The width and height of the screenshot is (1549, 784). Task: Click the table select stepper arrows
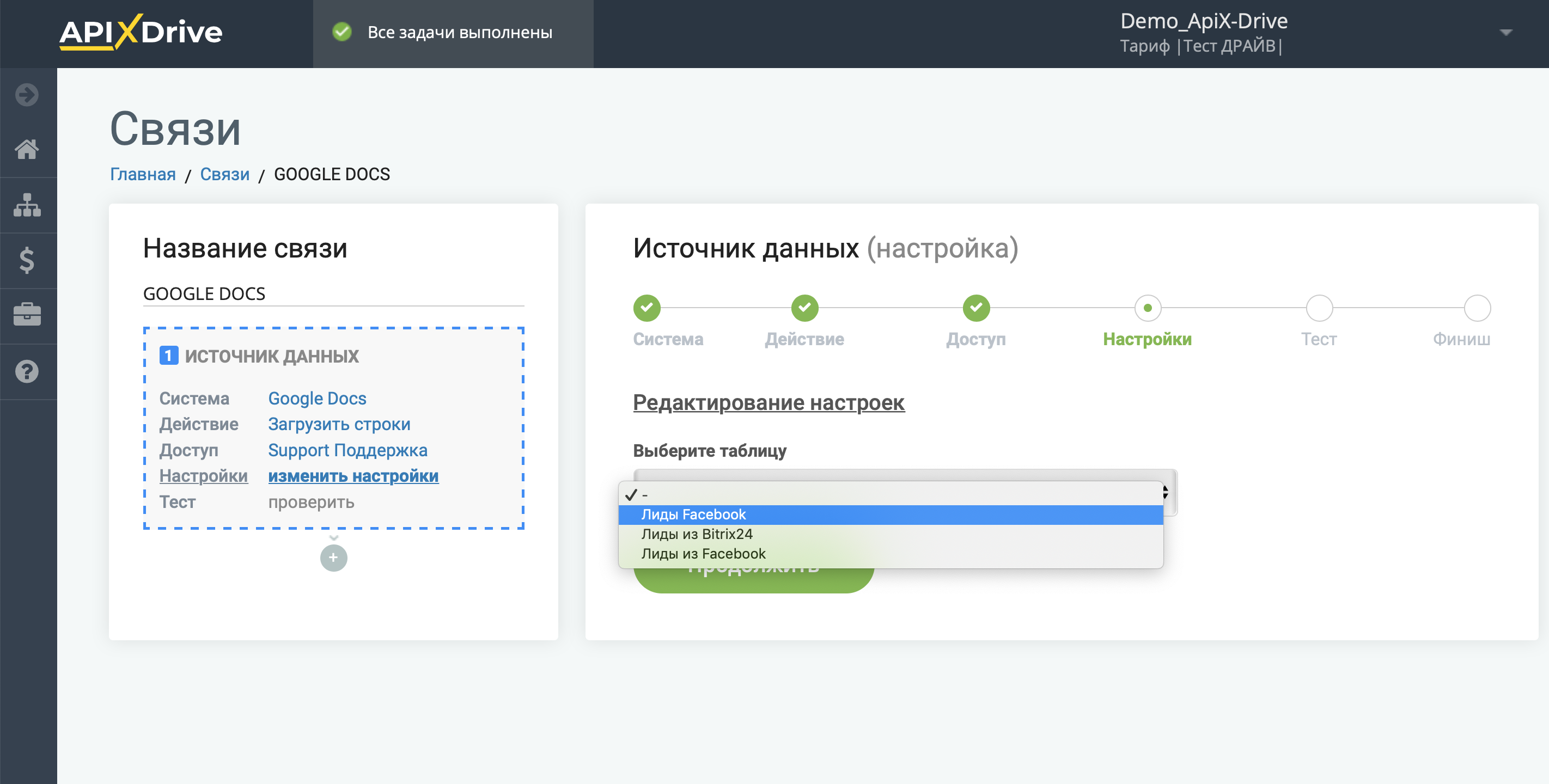pyautogui.click(x=1167, y=492)
